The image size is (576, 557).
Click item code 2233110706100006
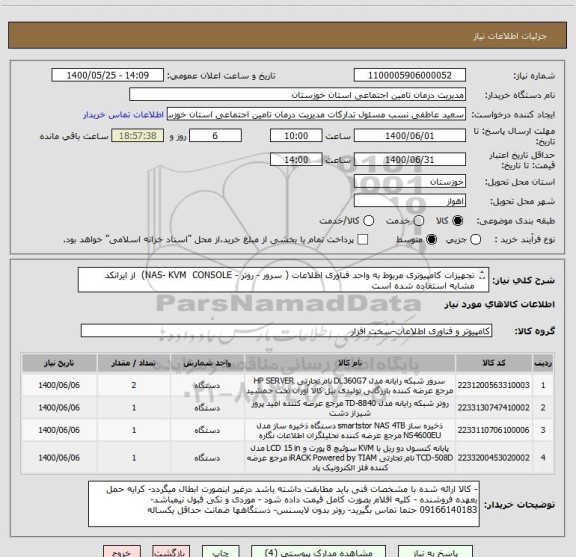tap(493, 430)
